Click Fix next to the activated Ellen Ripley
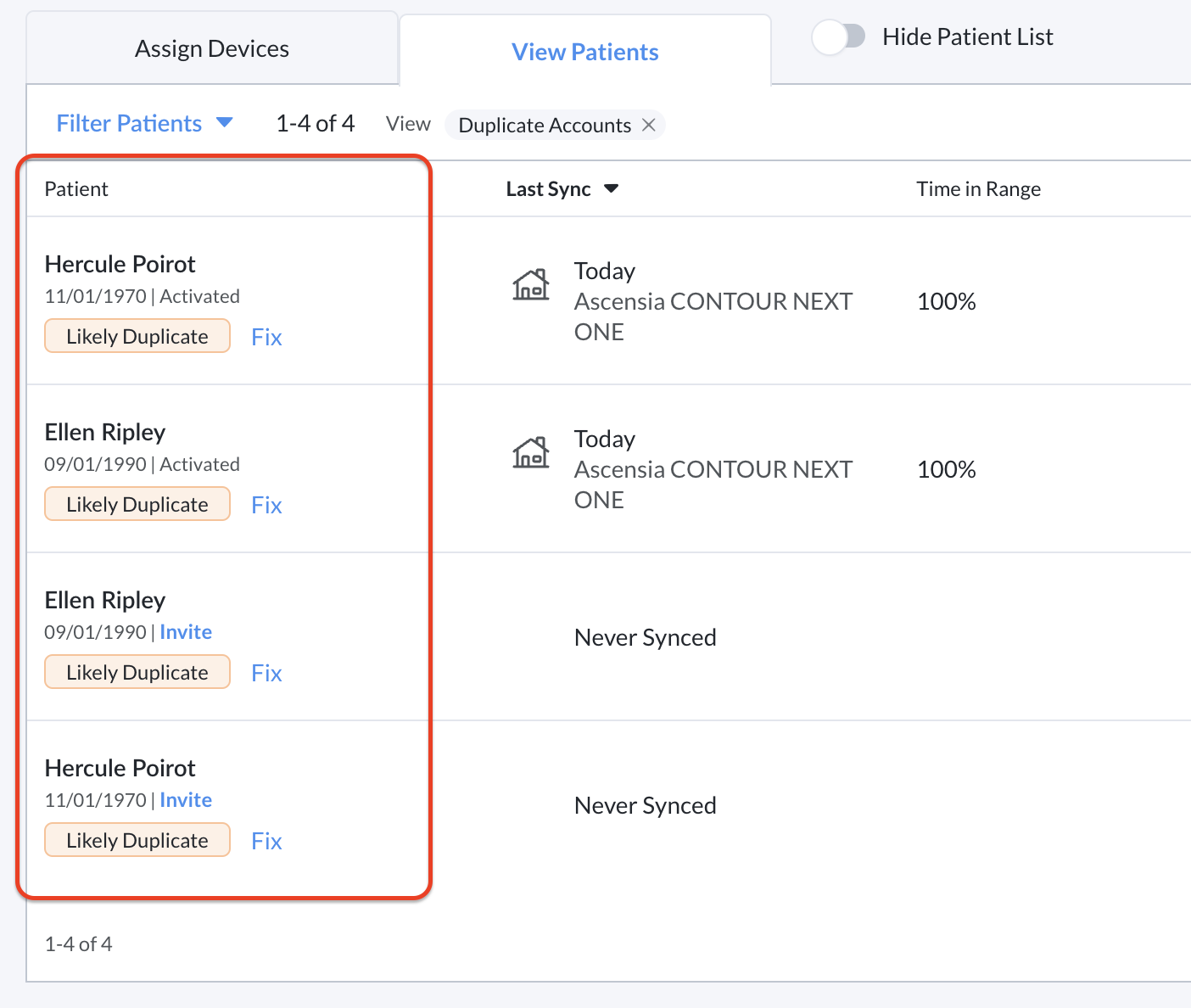This screenshot has height=1008, width=1191. 266,505
